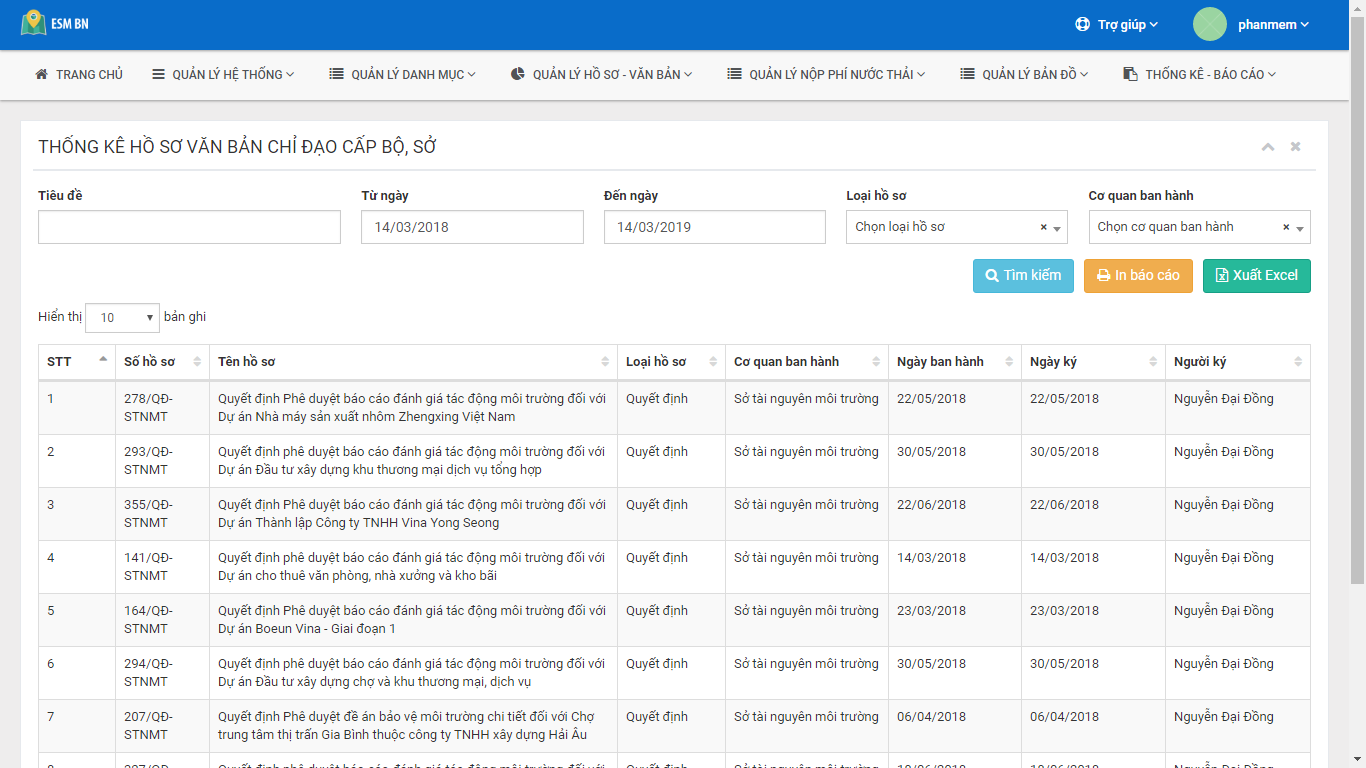Sort table by Ngày ban hành column
This screenshot has height=768, width=1366.
click(955, 362)
